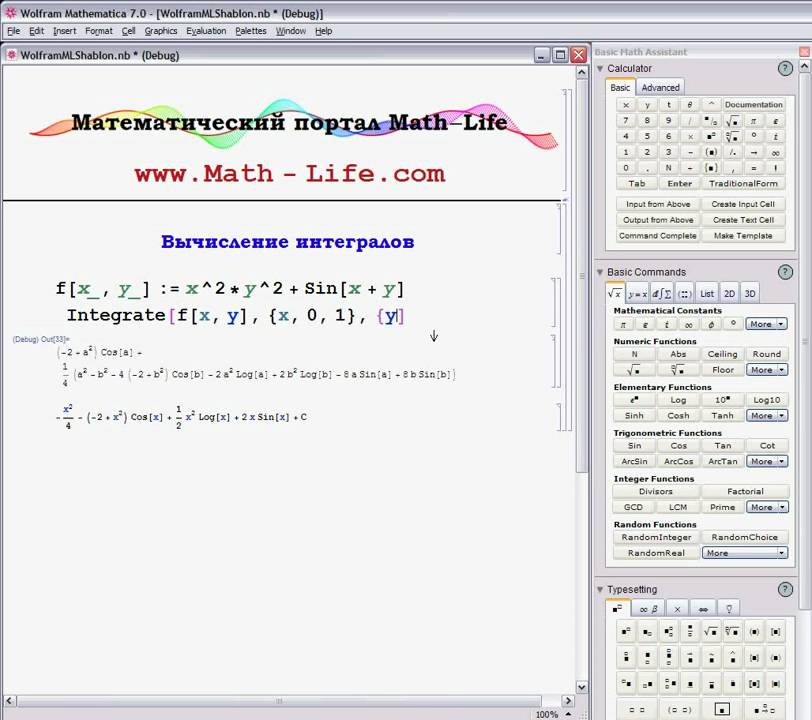Screen dimensions: 812x720
Task: Open Greek symbols tab in Typesetting
Action: pos(648,609)
